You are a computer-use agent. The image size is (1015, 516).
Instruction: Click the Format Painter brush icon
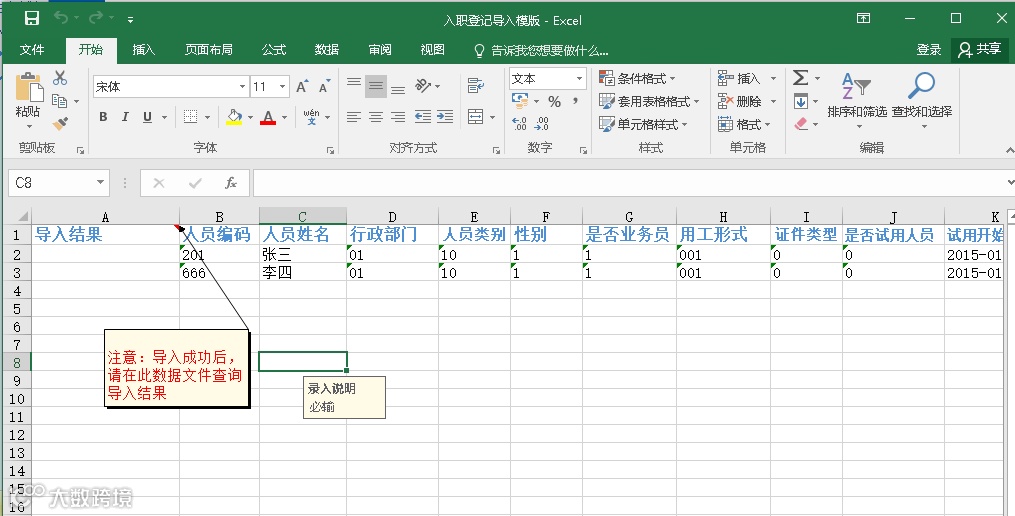(x=60, y=123)
